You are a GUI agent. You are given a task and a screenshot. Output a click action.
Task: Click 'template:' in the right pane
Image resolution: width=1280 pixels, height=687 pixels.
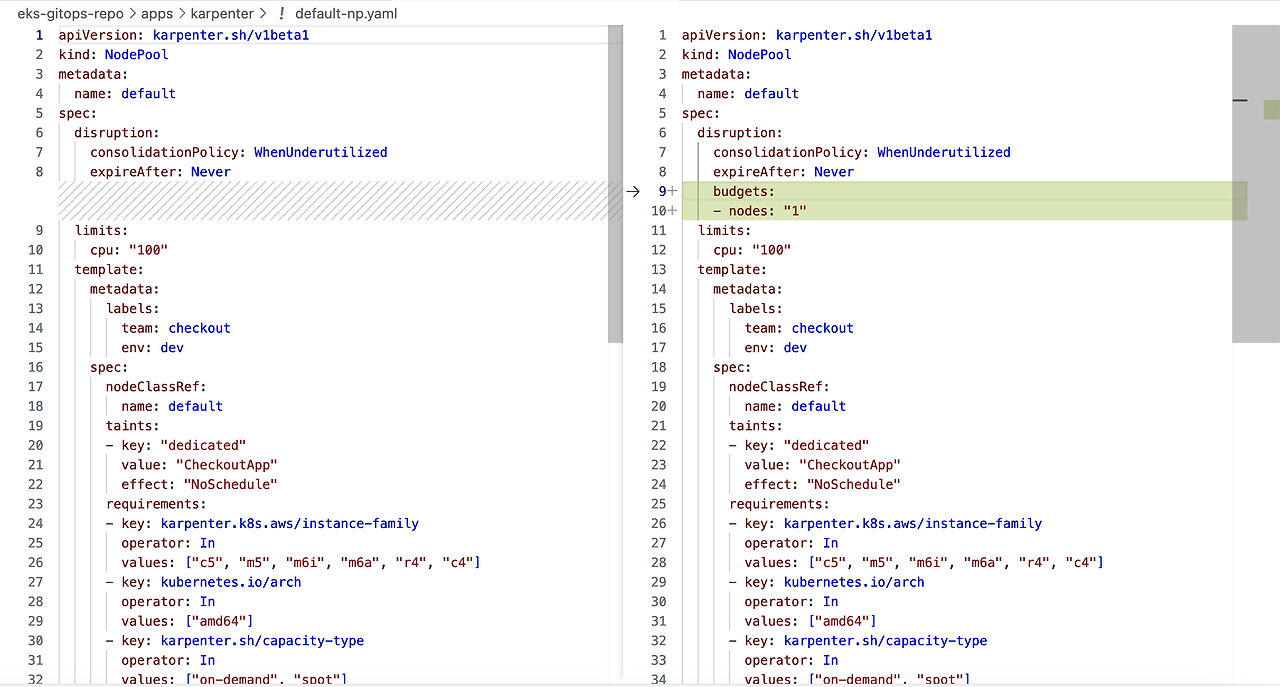tap(732, 269)
